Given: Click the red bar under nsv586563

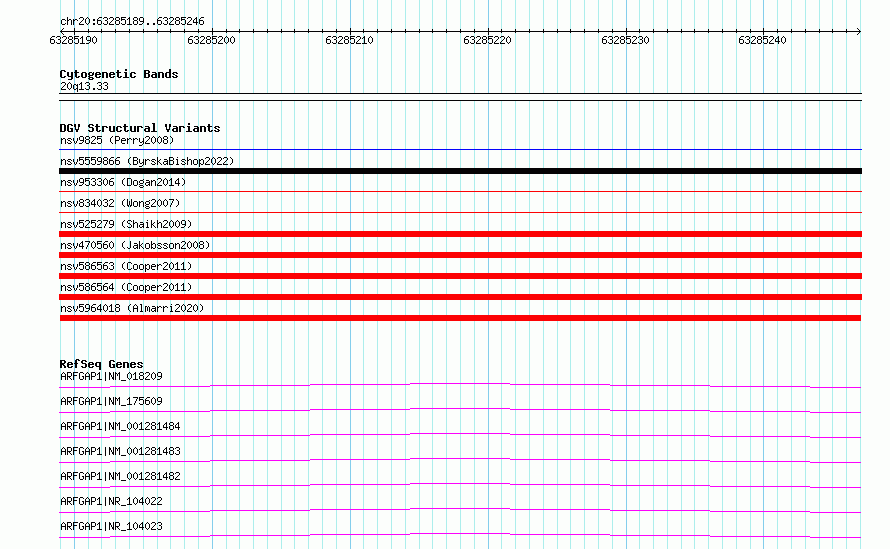Looking at the screenshot, I should pyautogui.click(x=460, y=276).
